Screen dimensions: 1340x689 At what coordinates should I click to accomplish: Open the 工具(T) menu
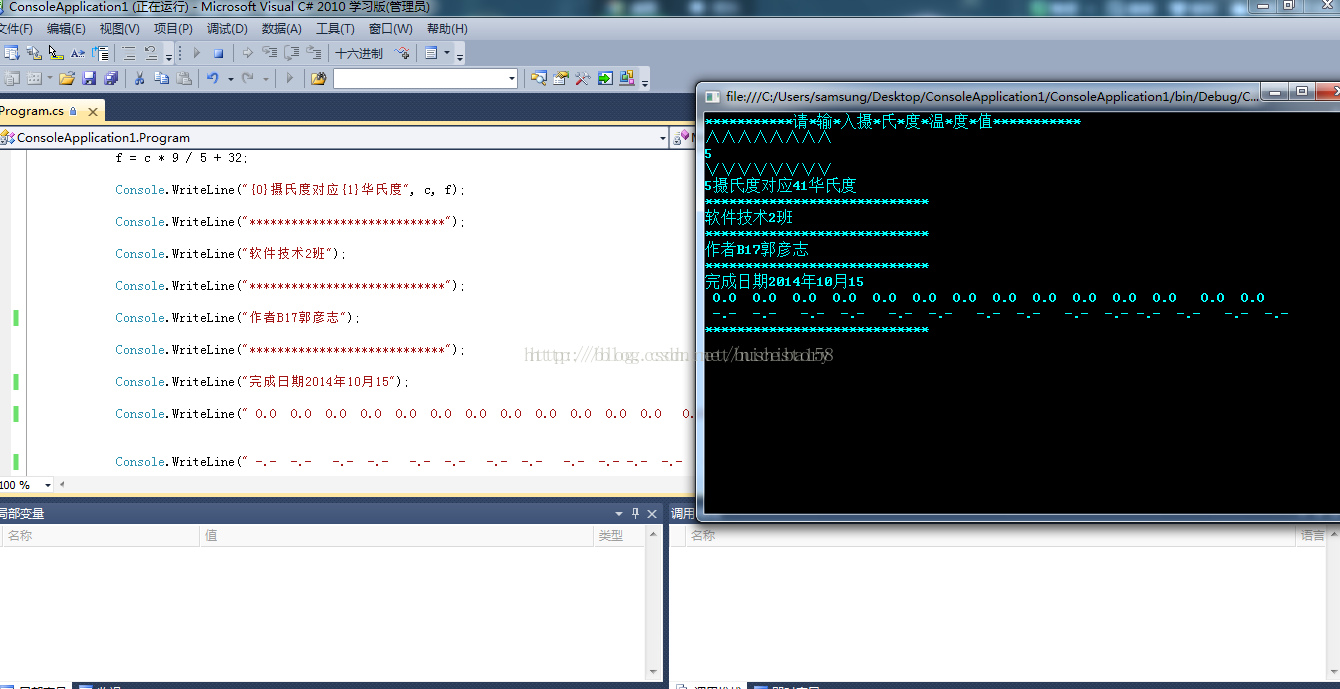coord(335,29)
